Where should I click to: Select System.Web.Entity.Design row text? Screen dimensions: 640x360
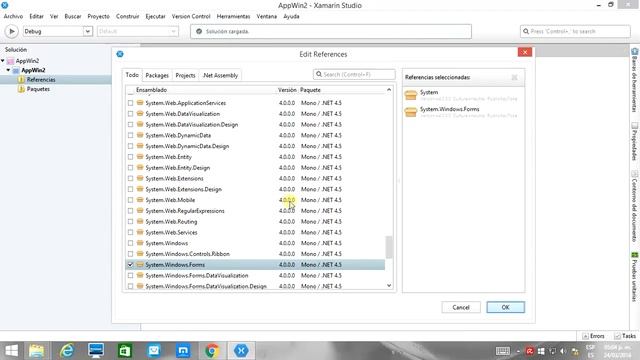click(x=178, y=168)
